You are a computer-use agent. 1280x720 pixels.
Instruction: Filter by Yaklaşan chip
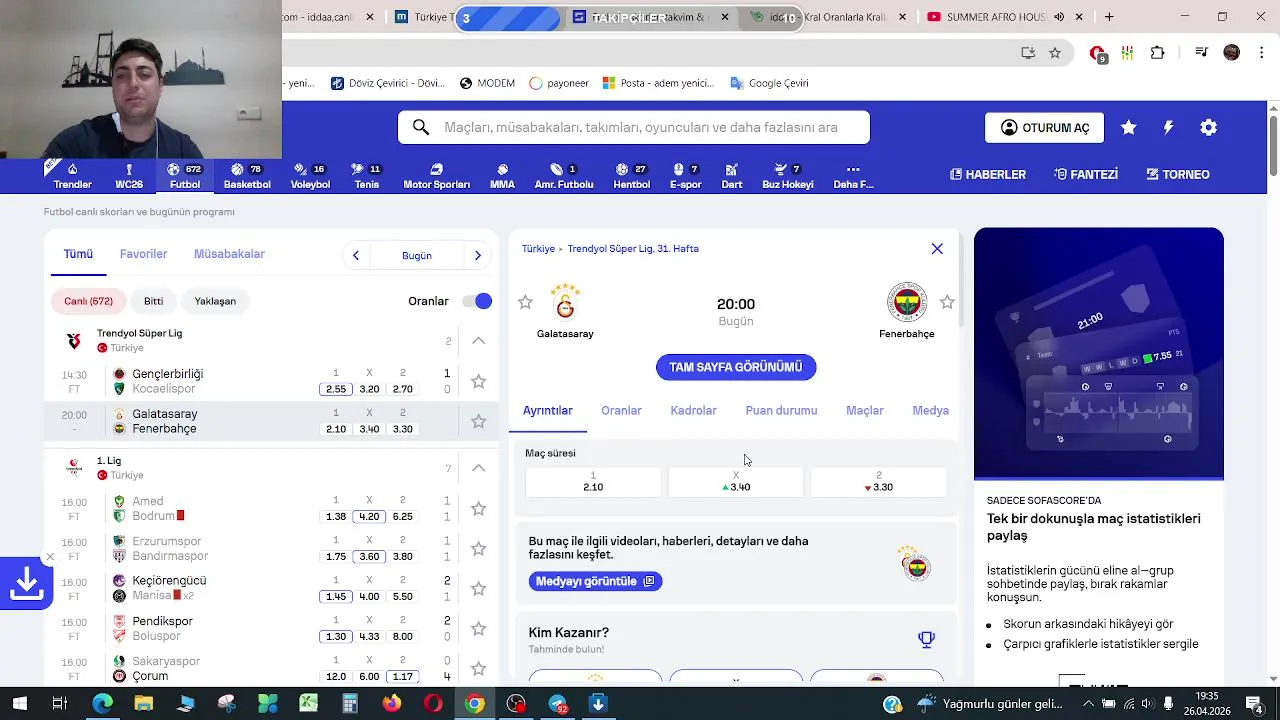click(x=215, y=301)
